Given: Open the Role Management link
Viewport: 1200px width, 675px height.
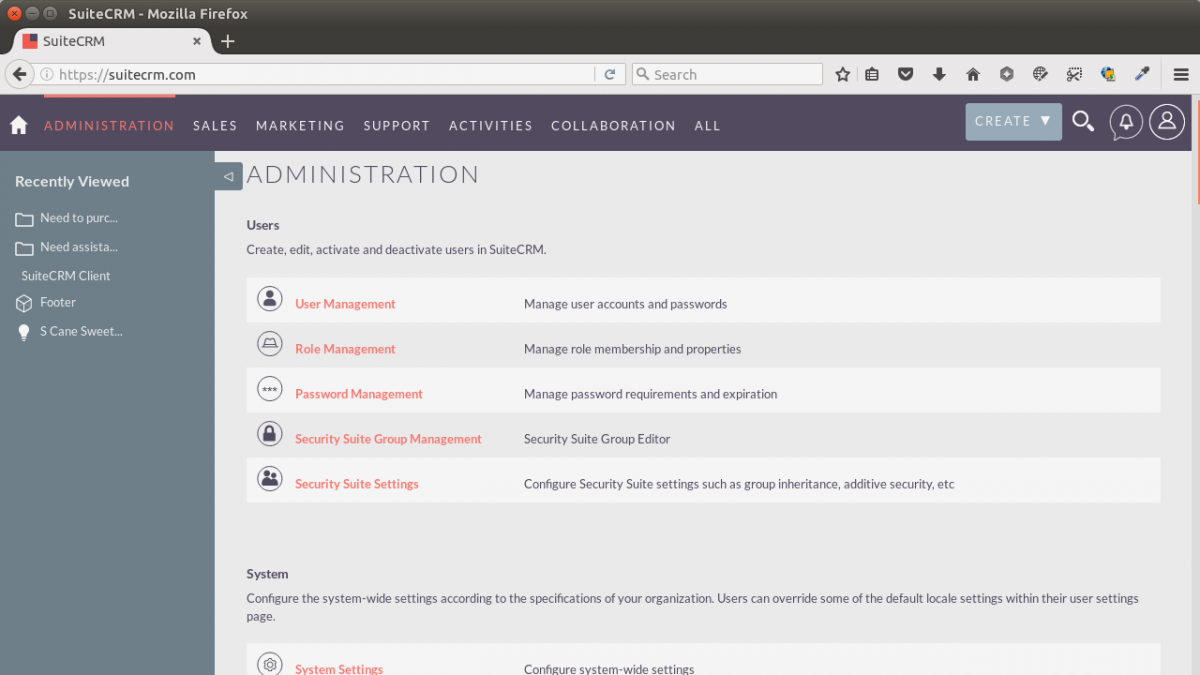Looking at the screenshot, I should pos(345,348).
